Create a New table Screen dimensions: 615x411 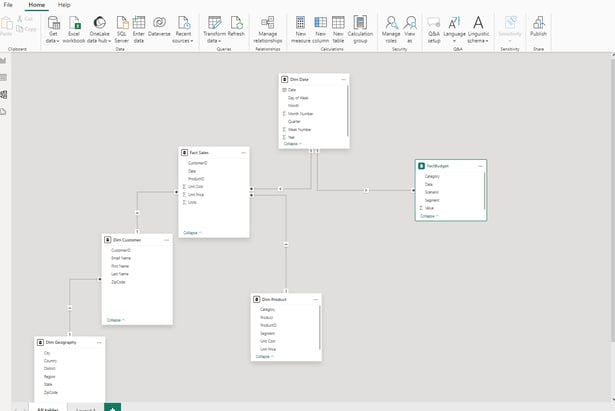(338, 29)
